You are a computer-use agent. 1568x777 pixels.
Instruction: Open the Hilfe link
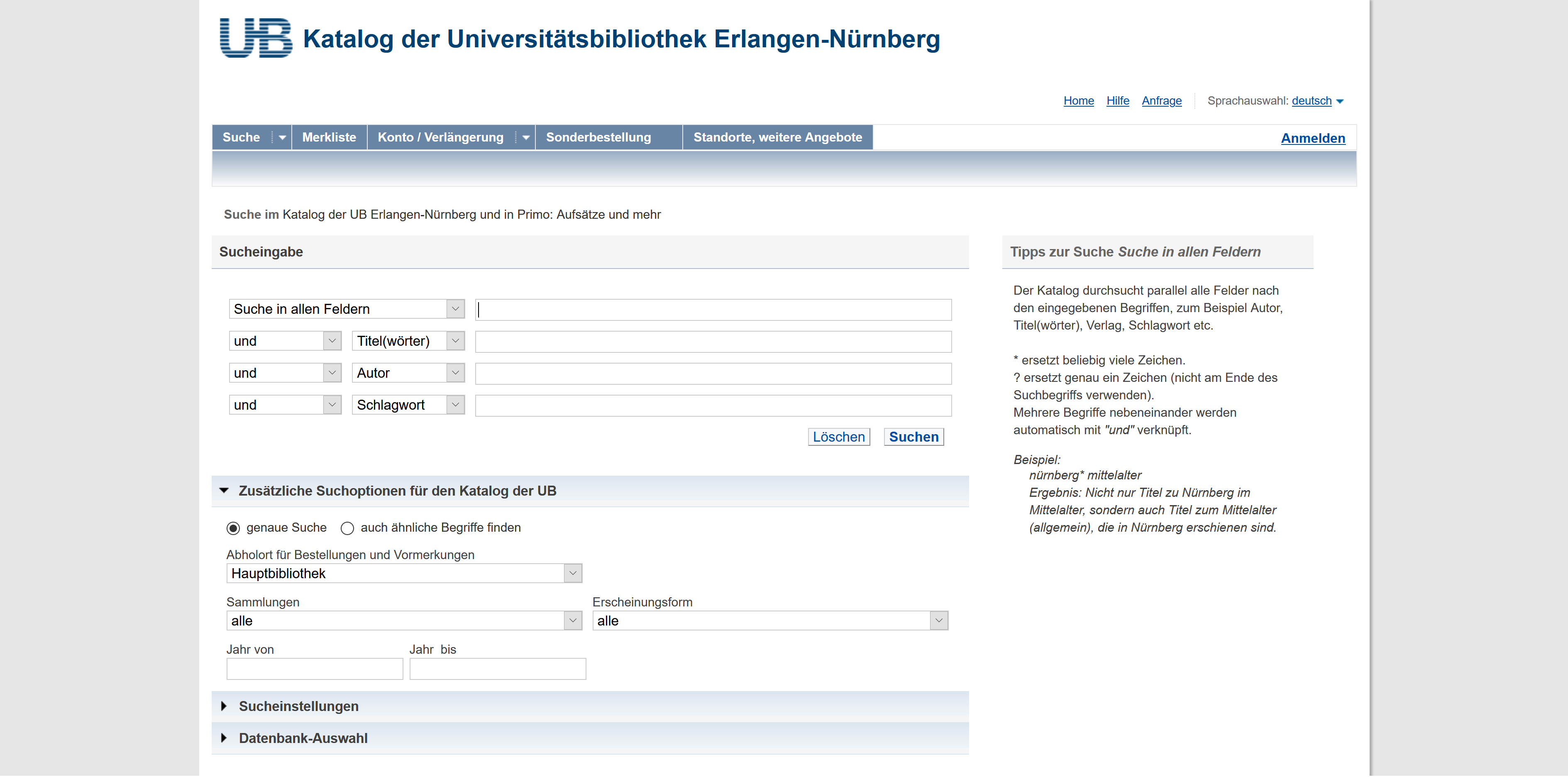click(x=1118, y=101)
